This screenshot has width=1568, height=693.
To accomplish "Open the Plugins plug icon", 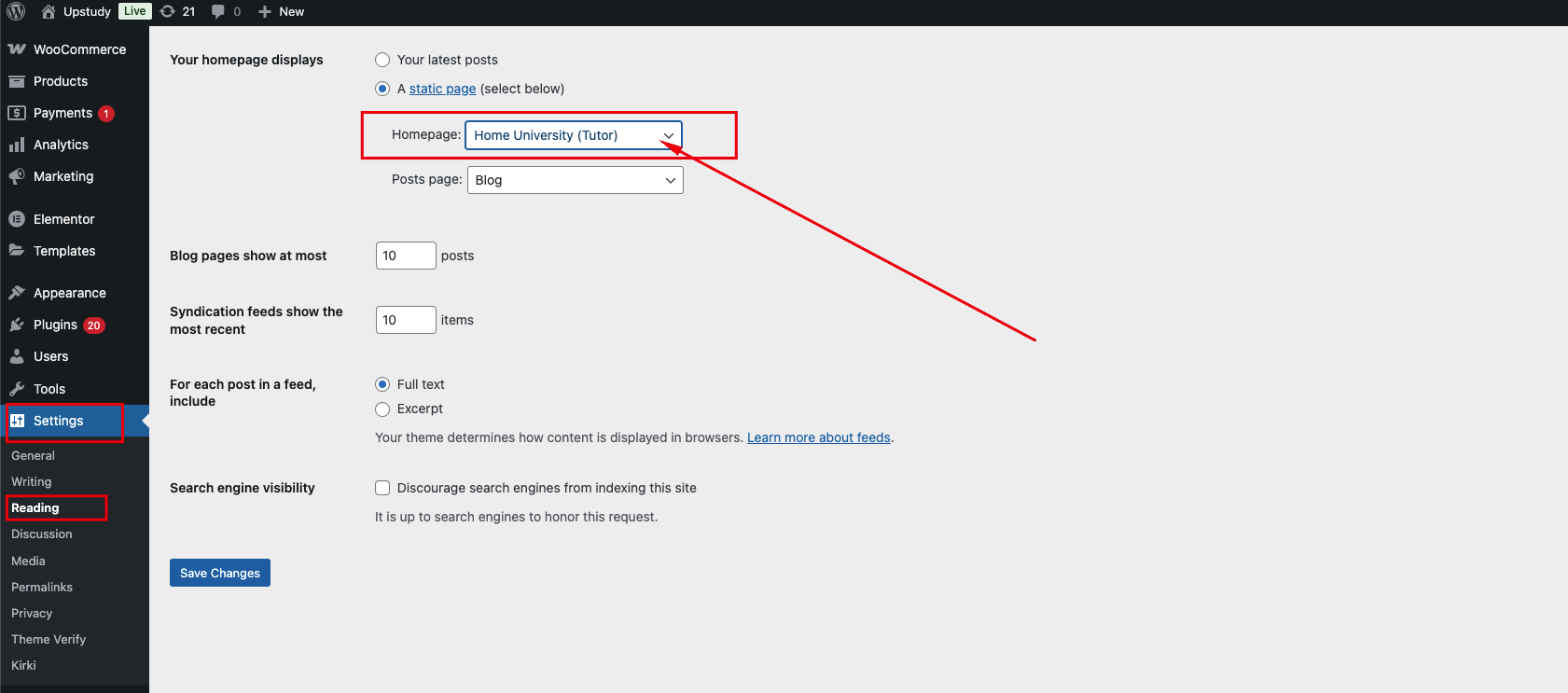I will click(x=17, y=325).
